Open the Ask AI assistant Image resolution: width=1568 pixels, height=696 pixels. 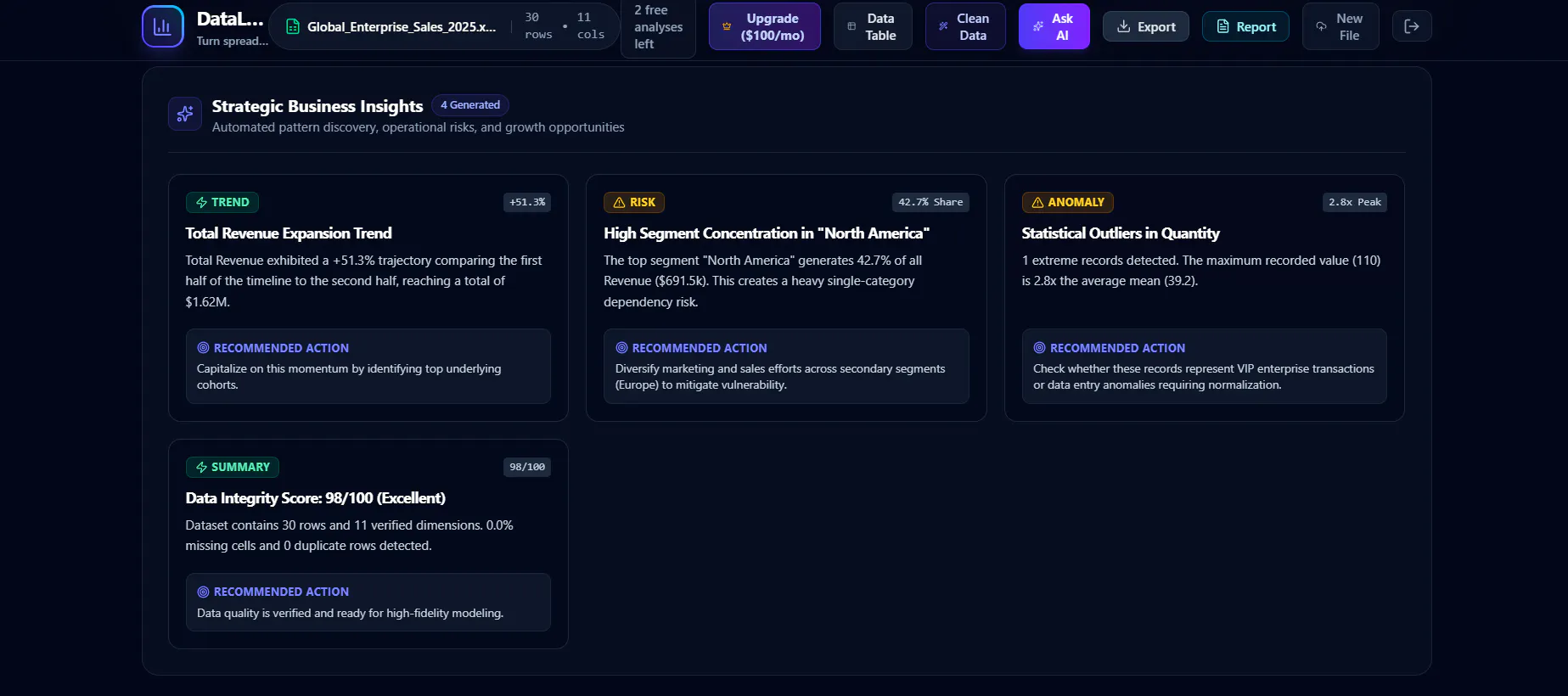point(1054,26)
